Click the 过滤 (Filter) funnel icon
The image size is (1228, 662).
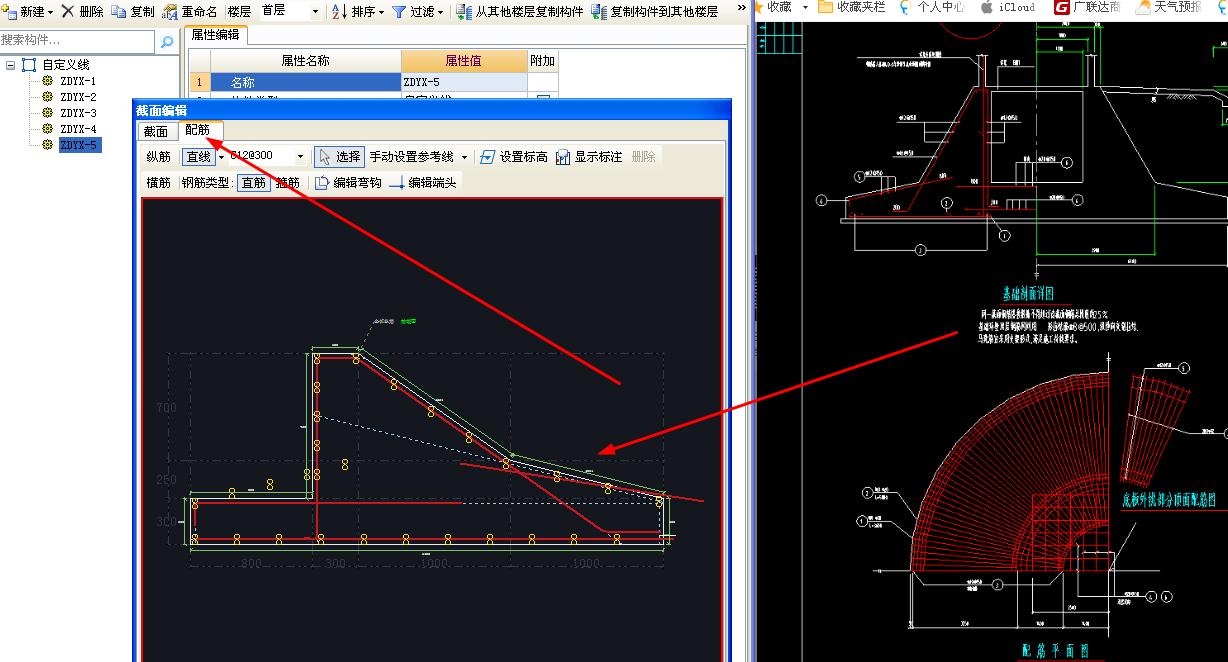pos(400,12)
